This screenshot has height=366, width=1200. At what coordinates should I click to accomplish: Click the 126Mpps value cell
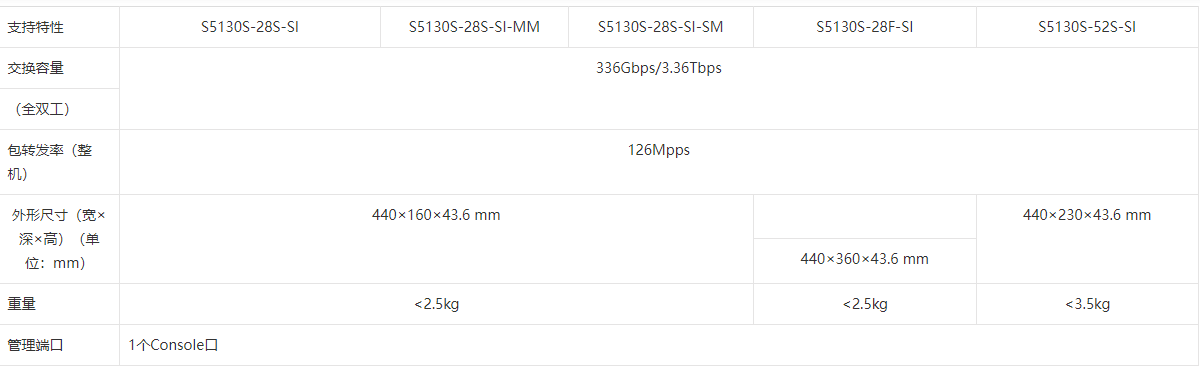coord(658,150)
